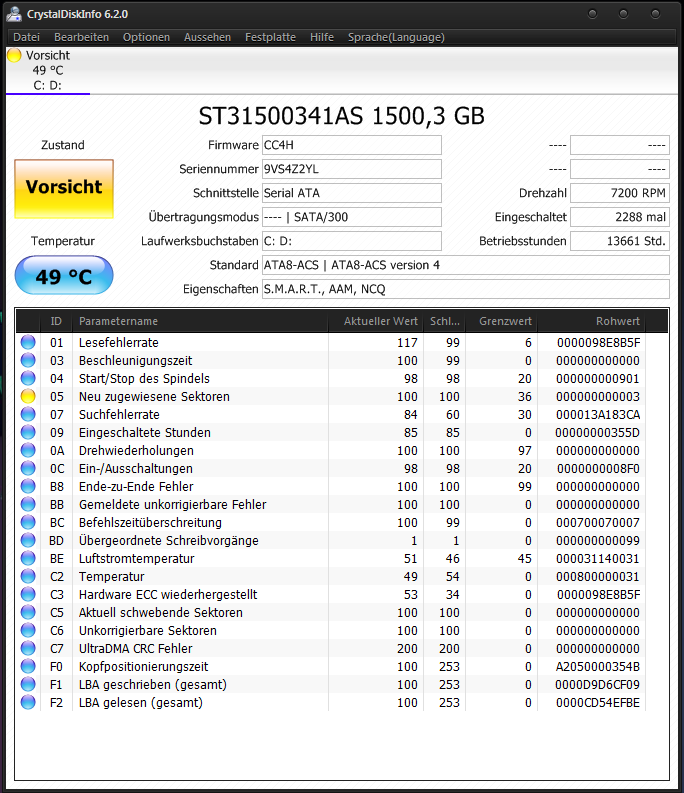
Task: Click status icon of Kopfpositionierungszeit row
Action: tap(28, 667)
